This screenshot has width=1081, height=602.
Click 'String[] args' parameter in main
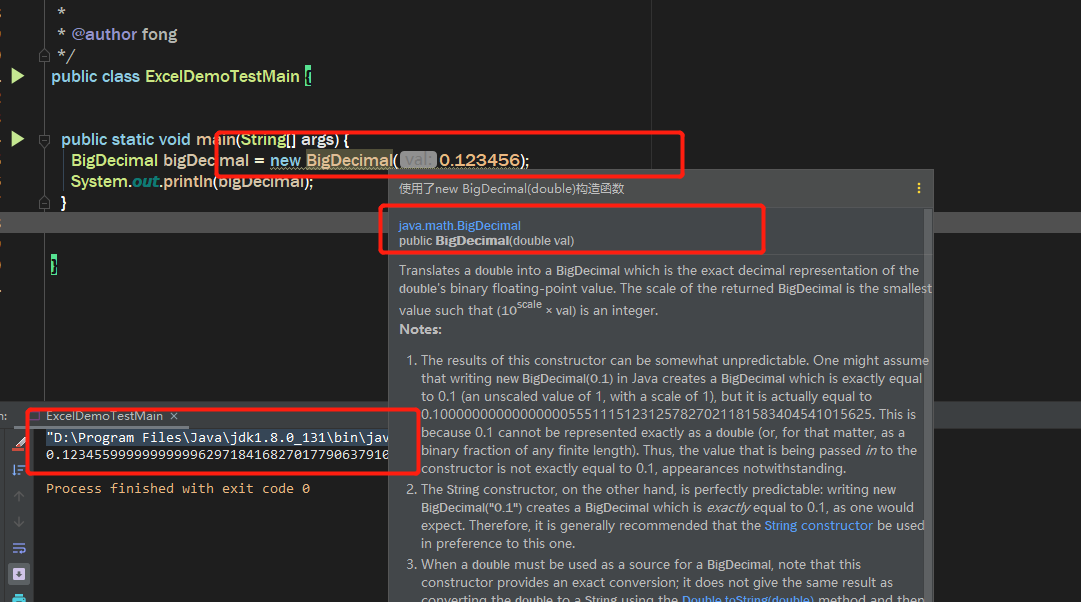pyautogui.click(x=289, y=139)
